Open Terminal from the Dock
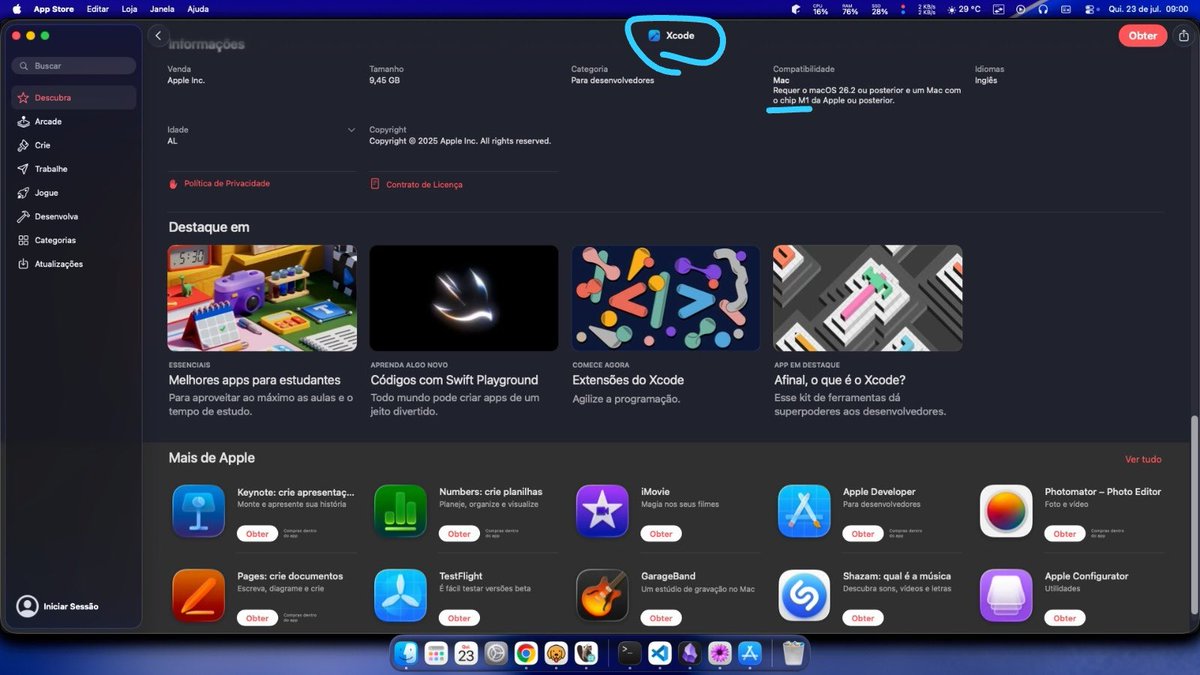Image resolution: width=1200 pixels, height=675 pixels. click(629, 654)
